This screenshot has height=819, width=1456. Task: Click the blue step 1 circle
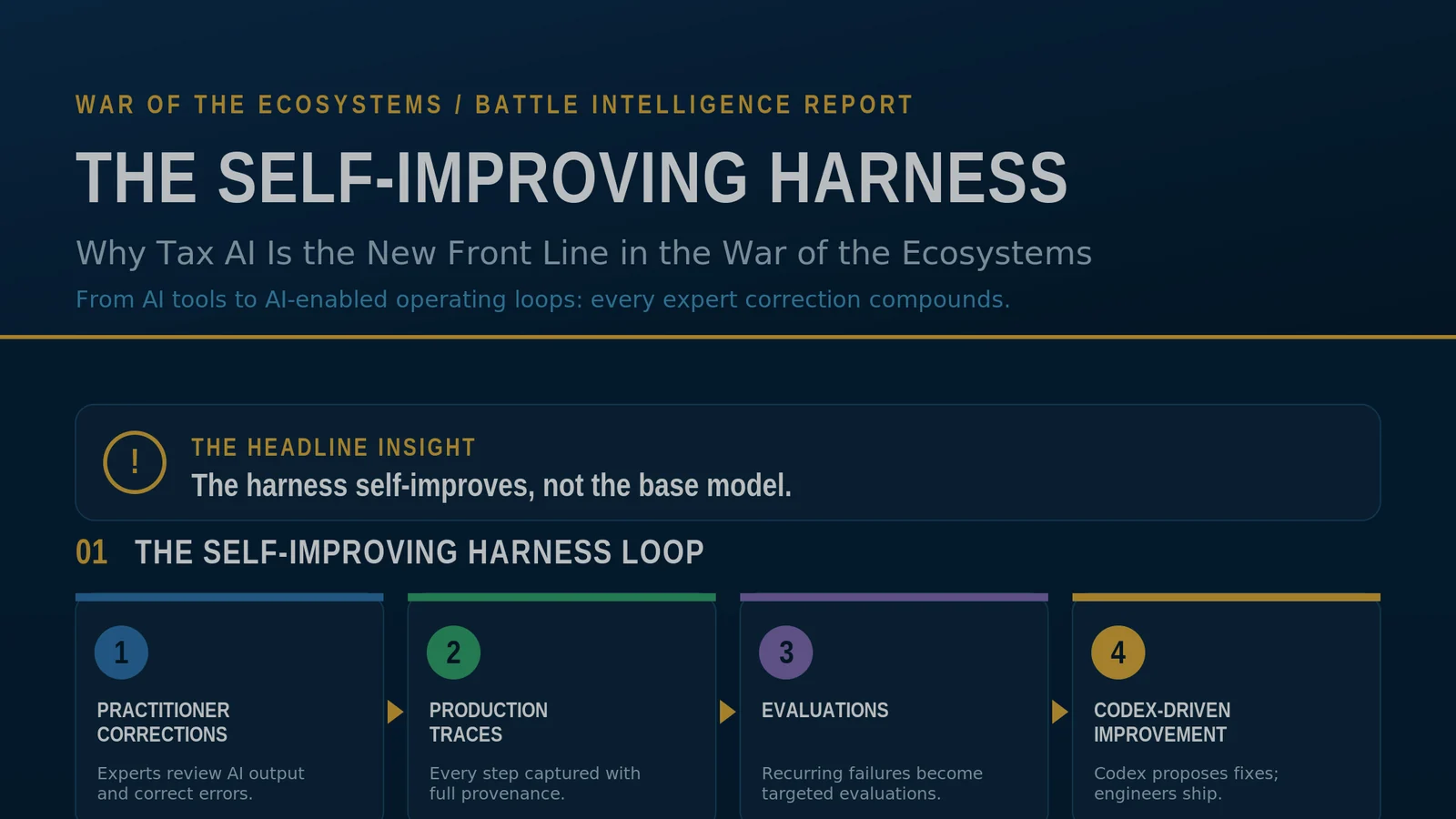coord(121,652)
